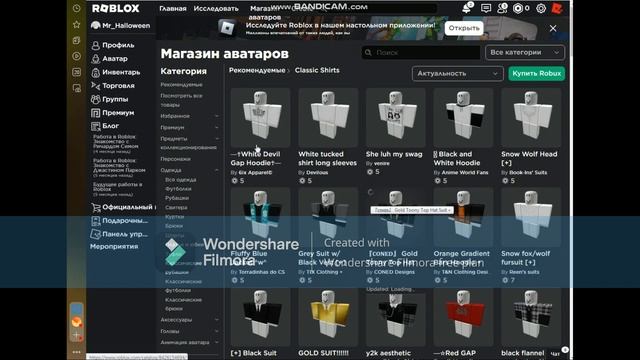This screenshot has height=360, width=640.
Task: Open the 'Мероприятия' link in sidebar
Action: point(114,247)
